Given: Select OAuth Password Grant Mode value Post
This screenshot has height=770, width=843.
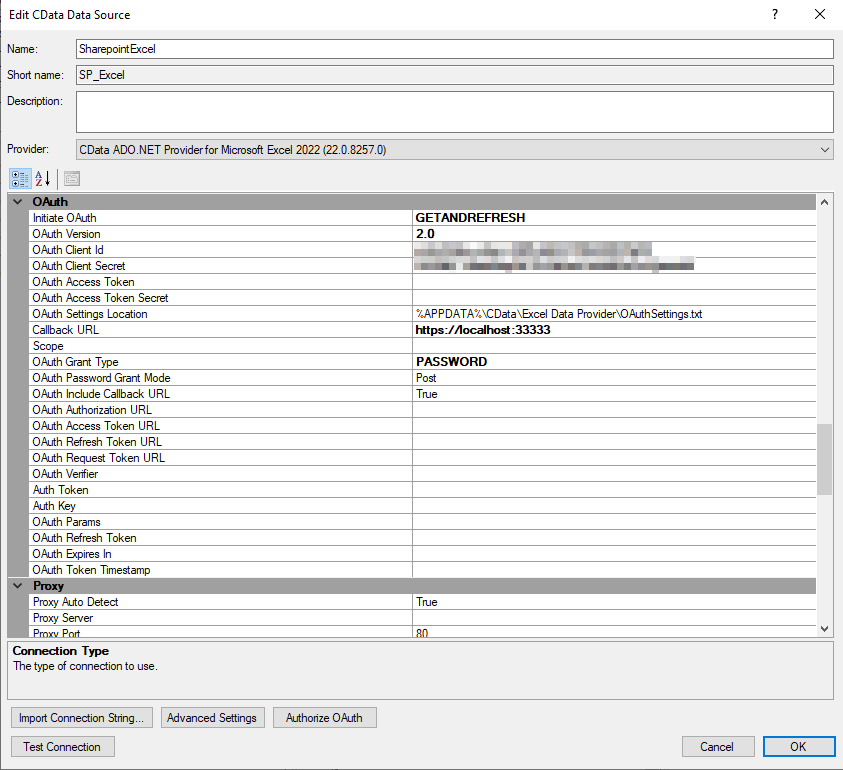Looking at the screenshot, I should click(614, 378).
